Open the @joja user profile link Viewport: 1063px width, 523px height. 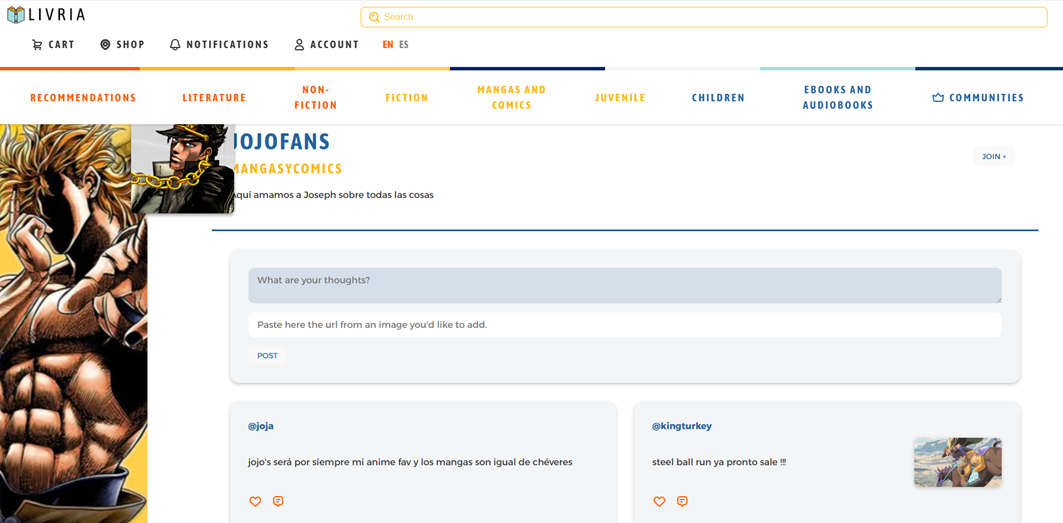(x=261, y=426)
